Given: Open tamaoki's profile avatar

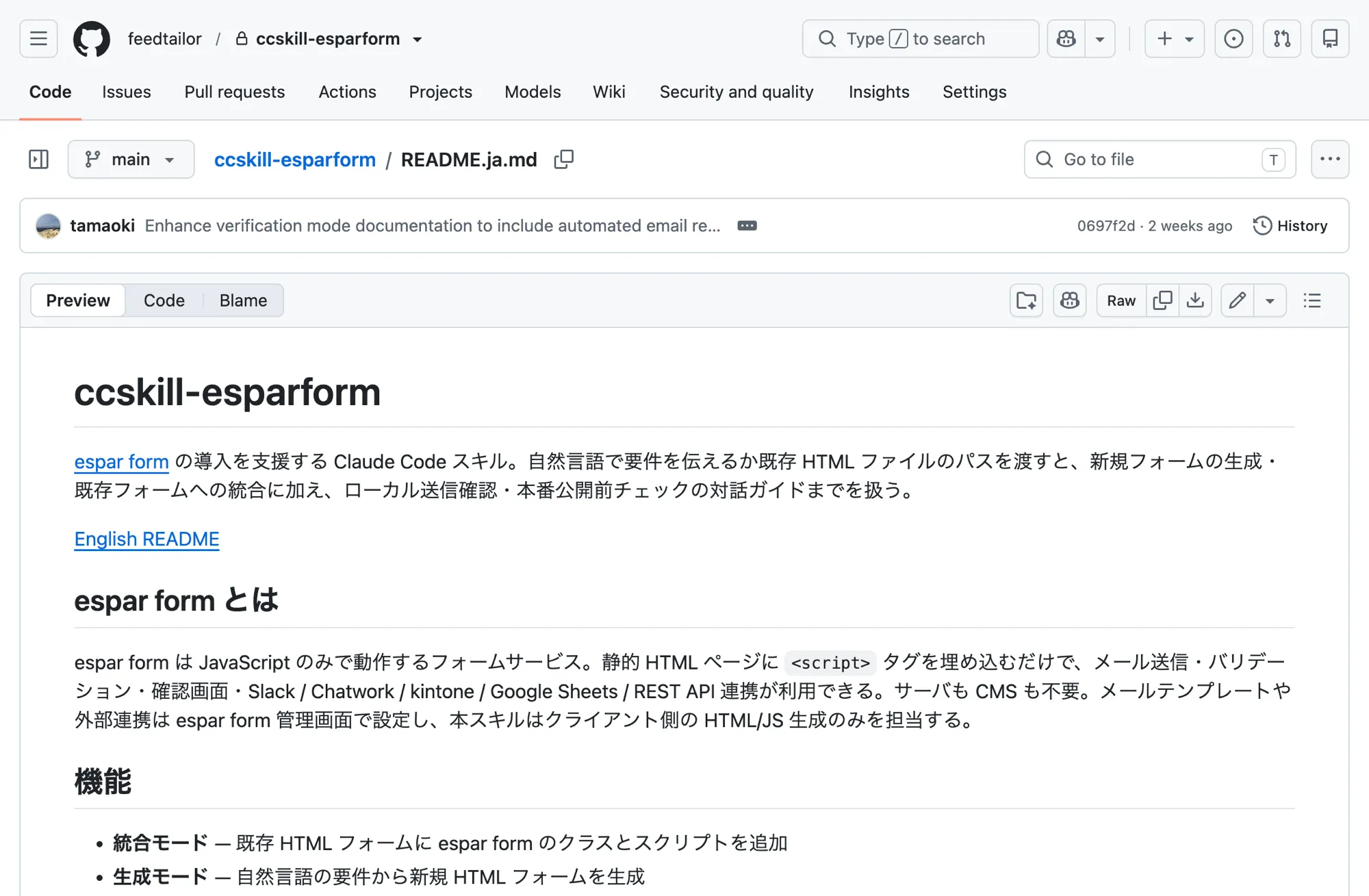Looking at the screenshot, I should [48, 226].
